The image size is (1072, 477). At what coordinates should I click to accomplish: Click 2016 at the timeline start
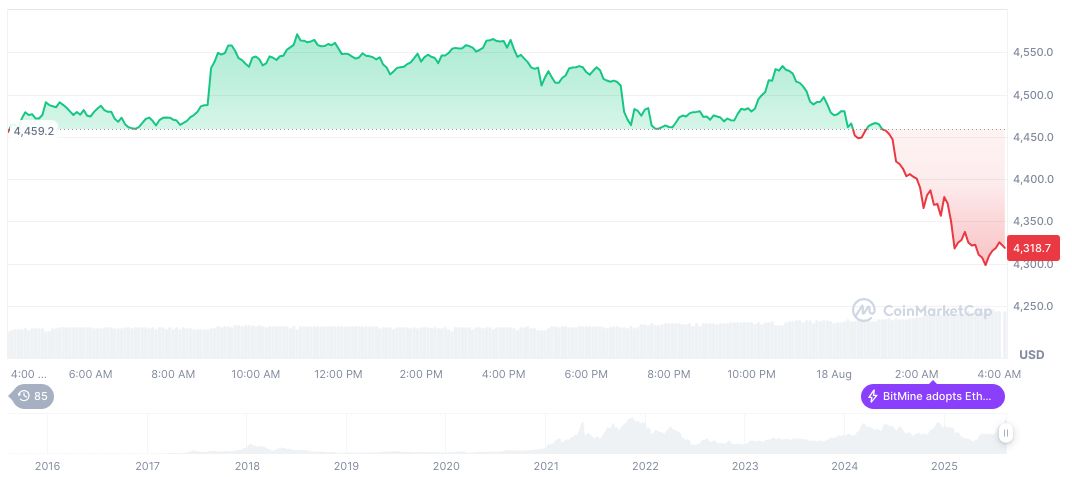coord(47,466)
